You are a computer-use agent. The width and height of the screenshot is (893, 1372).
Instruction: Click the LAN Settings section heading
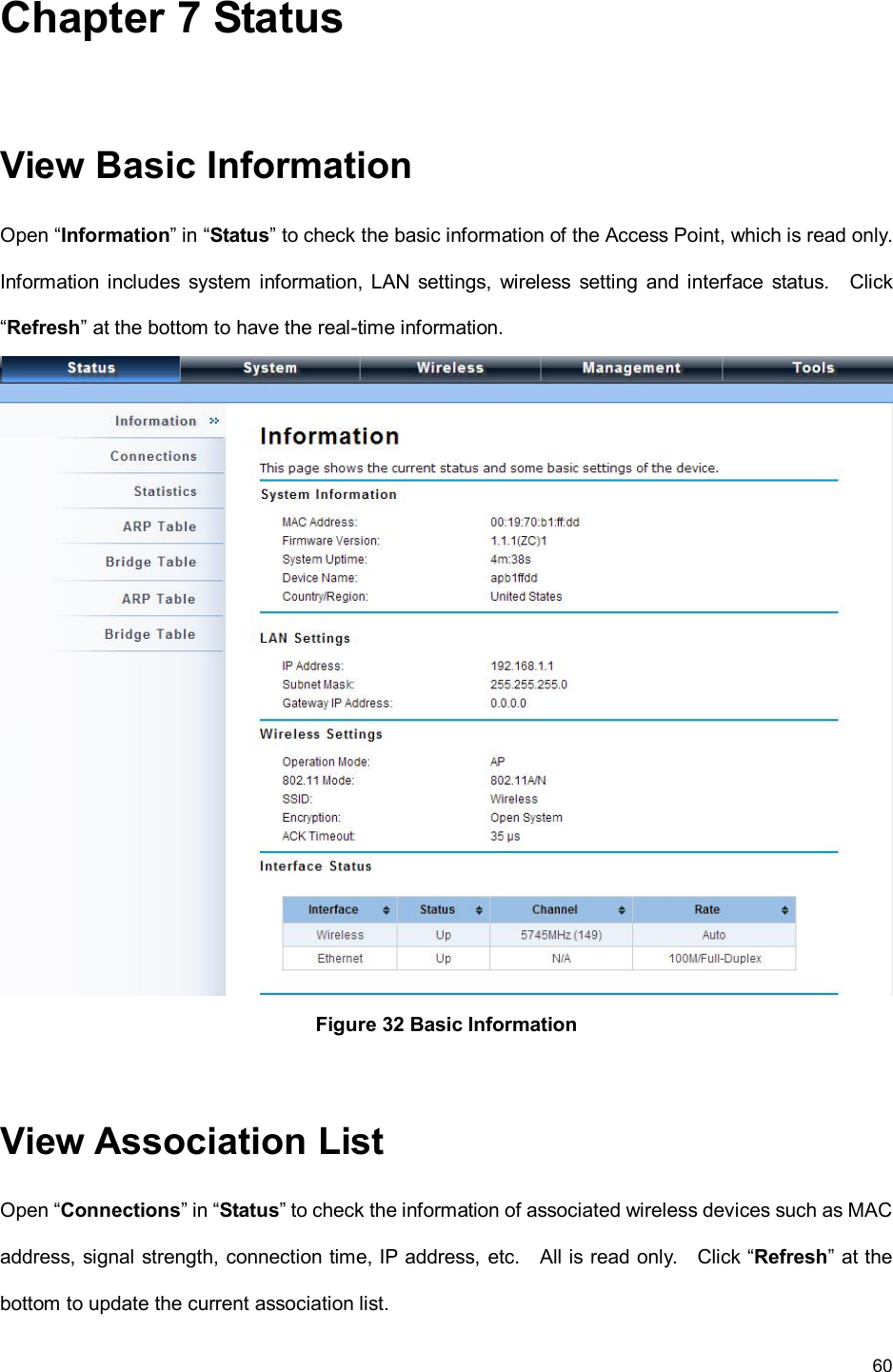[305, 639]
